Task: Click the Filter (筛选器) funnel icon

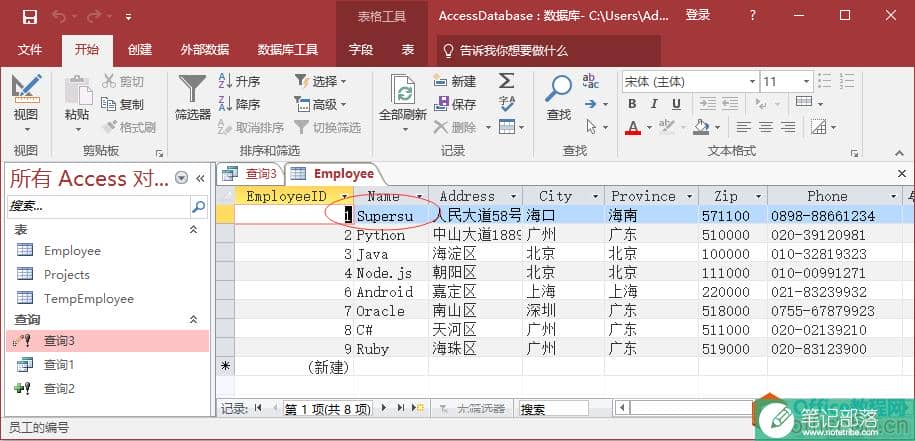Action: [x=192, y=90]
